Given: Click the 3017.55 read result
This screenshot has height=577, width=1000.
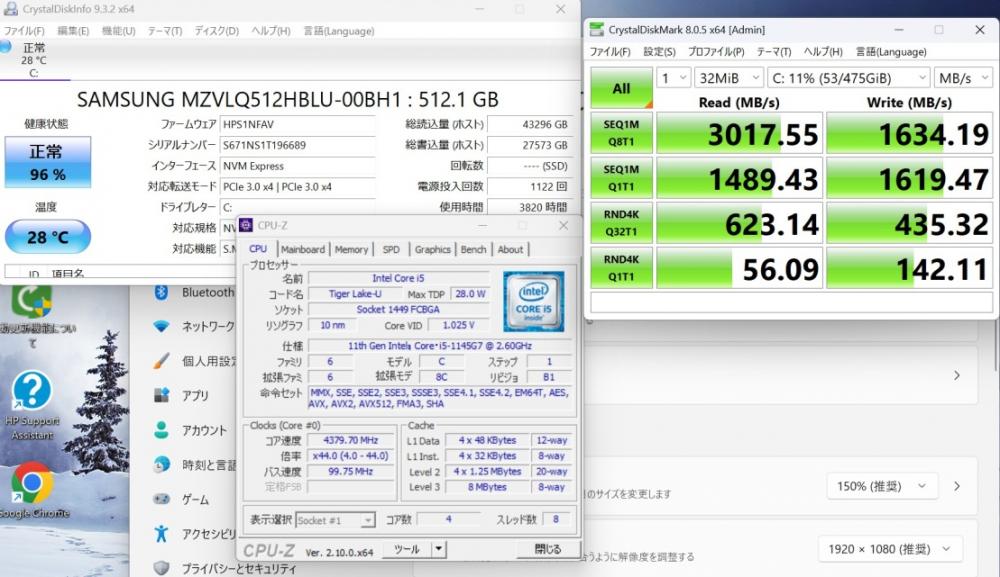Looking at the screenshot, I should pyautogui.click(x=739, y=133).
